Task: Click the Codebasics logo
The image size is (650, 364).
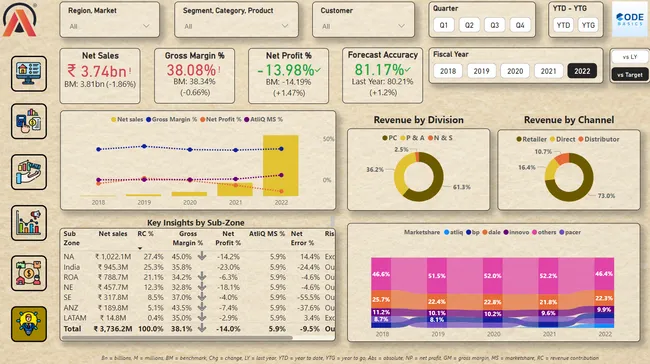Action: click(x=630, y=19)
